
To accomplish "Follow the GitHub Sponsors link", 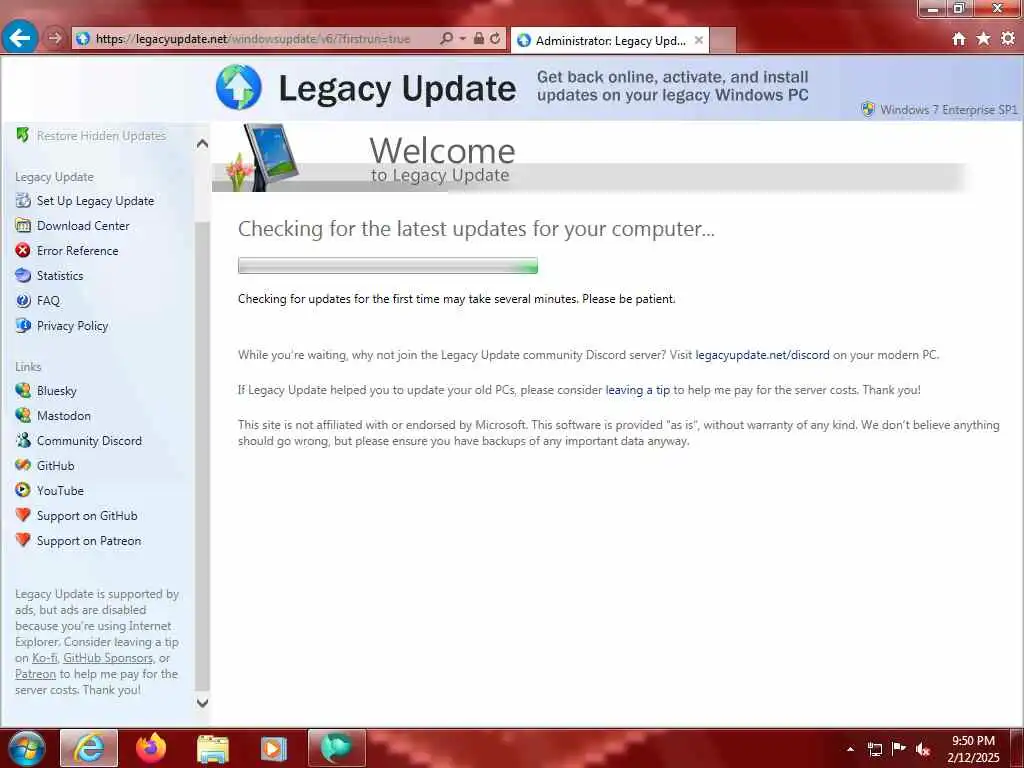I will point(108,658).
